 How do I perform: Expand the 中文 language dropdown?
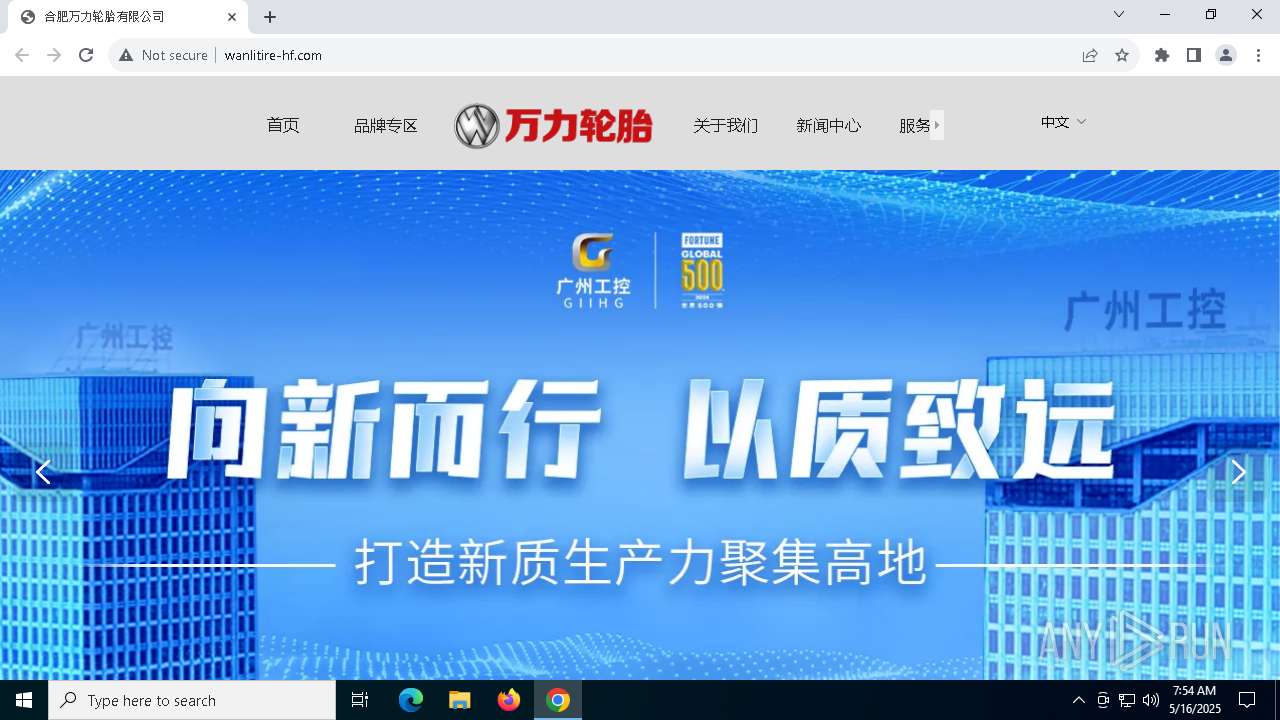[1063, 122]
